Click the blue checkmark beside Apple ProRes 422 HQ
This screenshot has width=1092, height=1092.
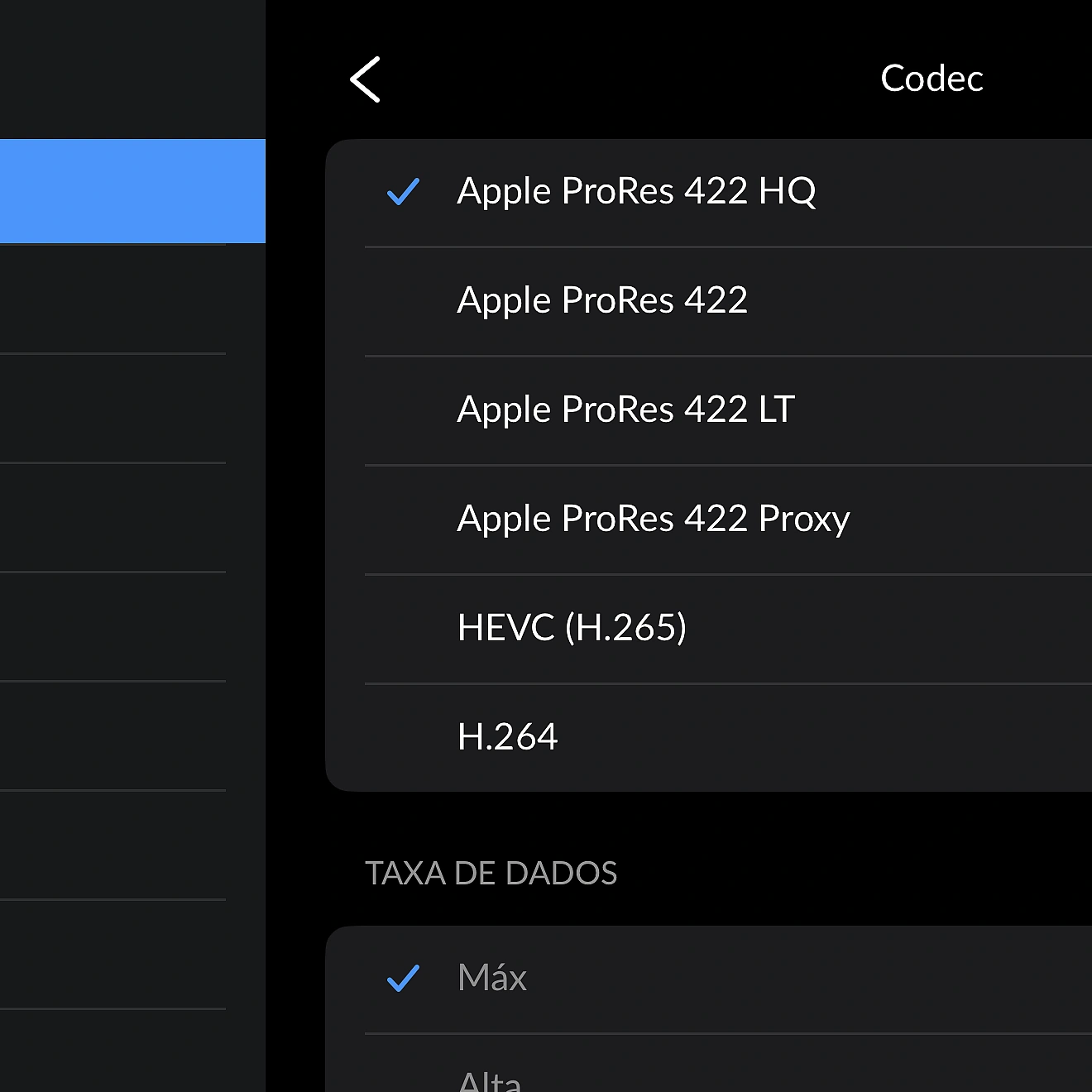403,192
